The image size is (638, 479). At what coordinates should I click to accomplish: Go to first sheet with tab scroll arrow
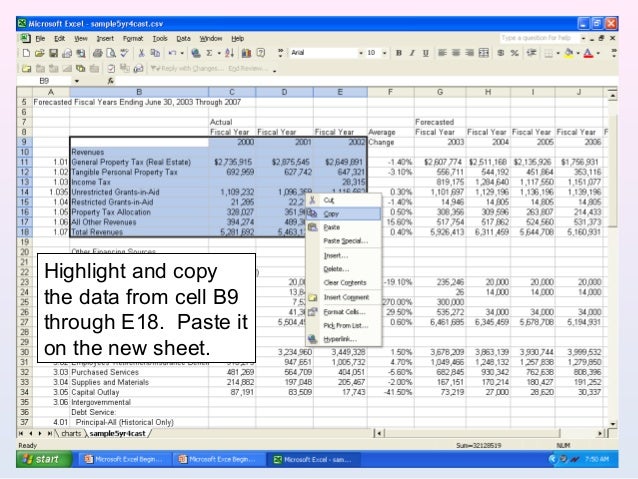point(21,434)
